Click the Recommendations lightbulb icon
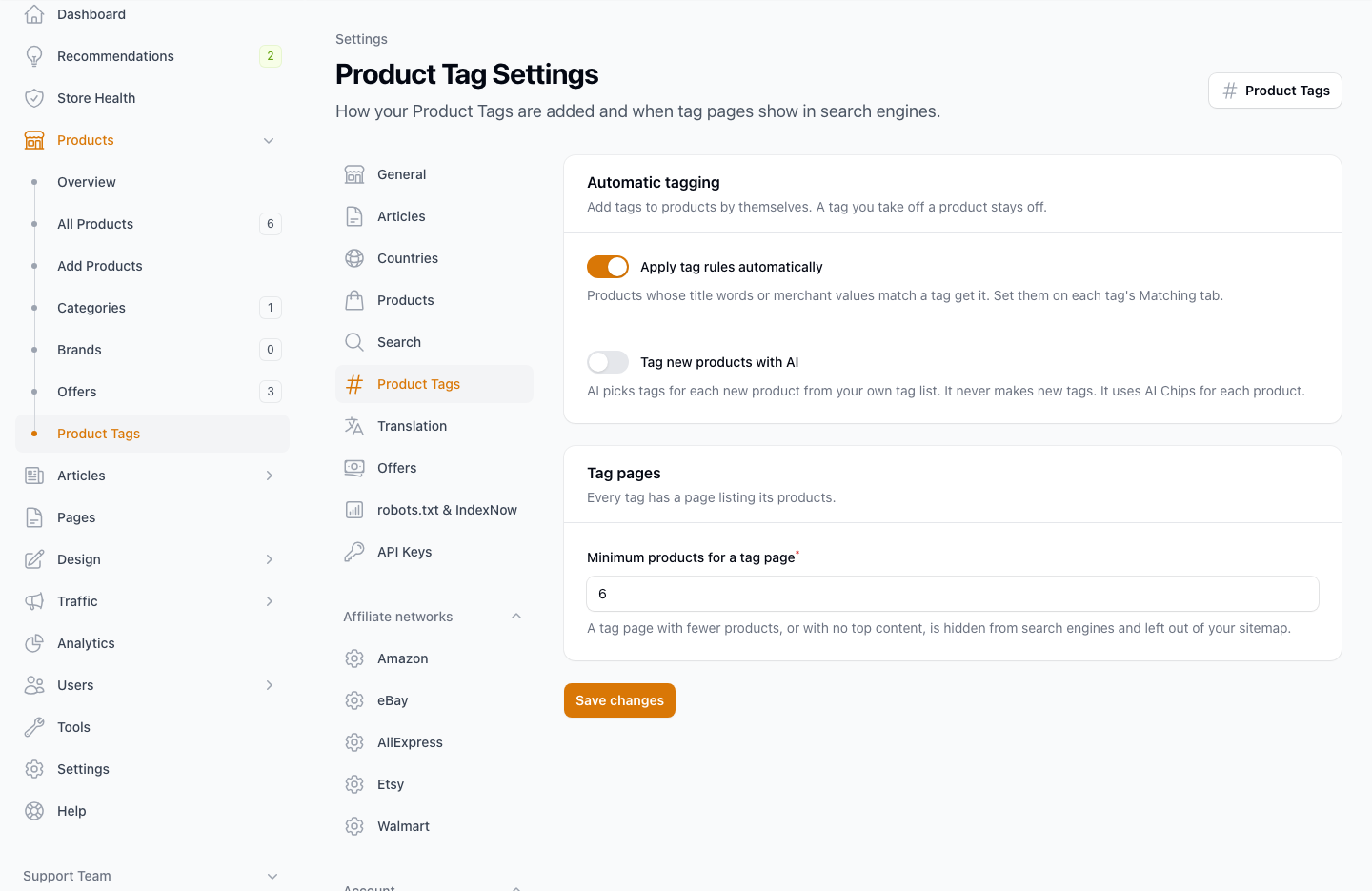 tap(34, 56)
